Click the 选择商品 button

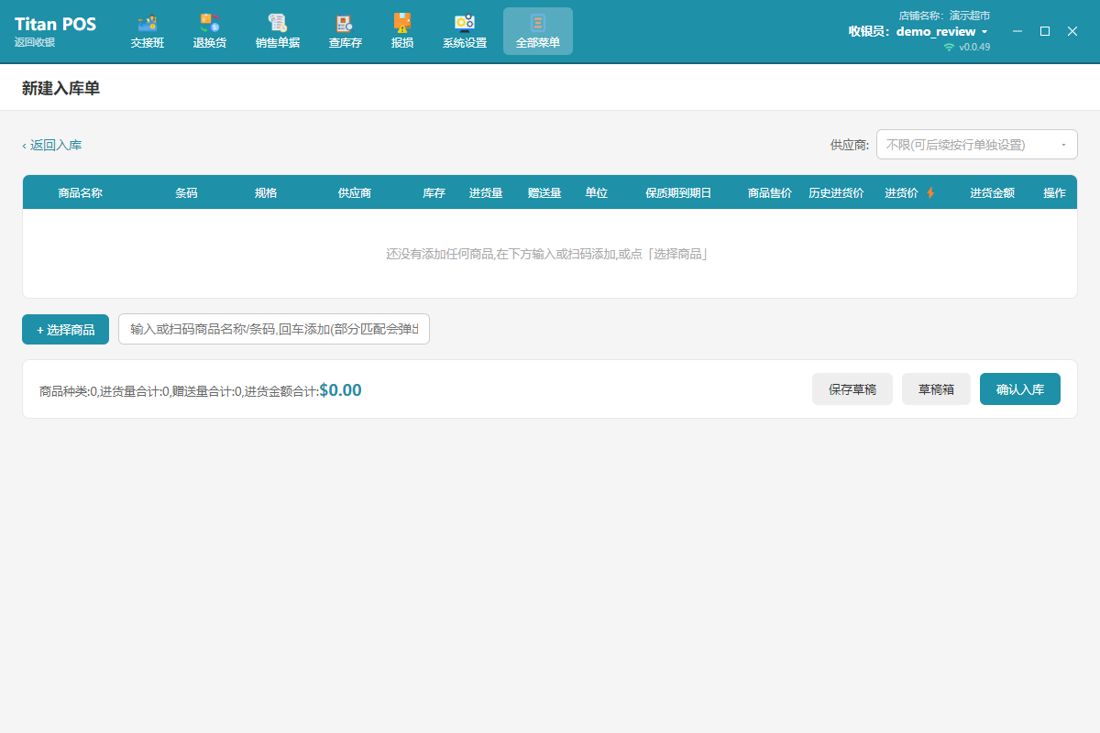[65, 330]
